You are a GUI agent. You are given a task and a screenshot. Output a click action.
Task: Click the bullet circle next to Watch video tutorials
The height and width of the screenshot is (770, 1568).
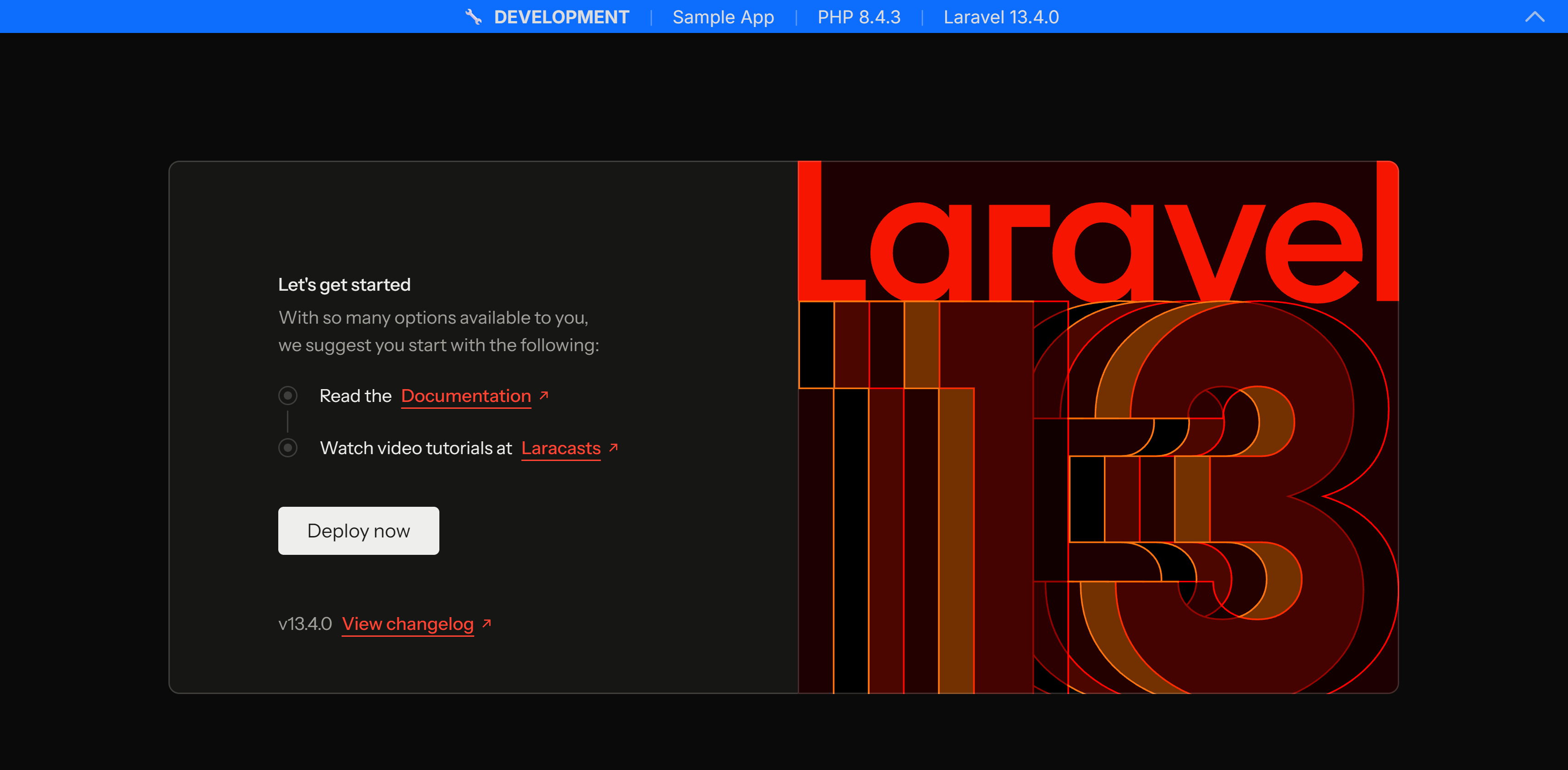pyautogui.click(x=288, y=448)
